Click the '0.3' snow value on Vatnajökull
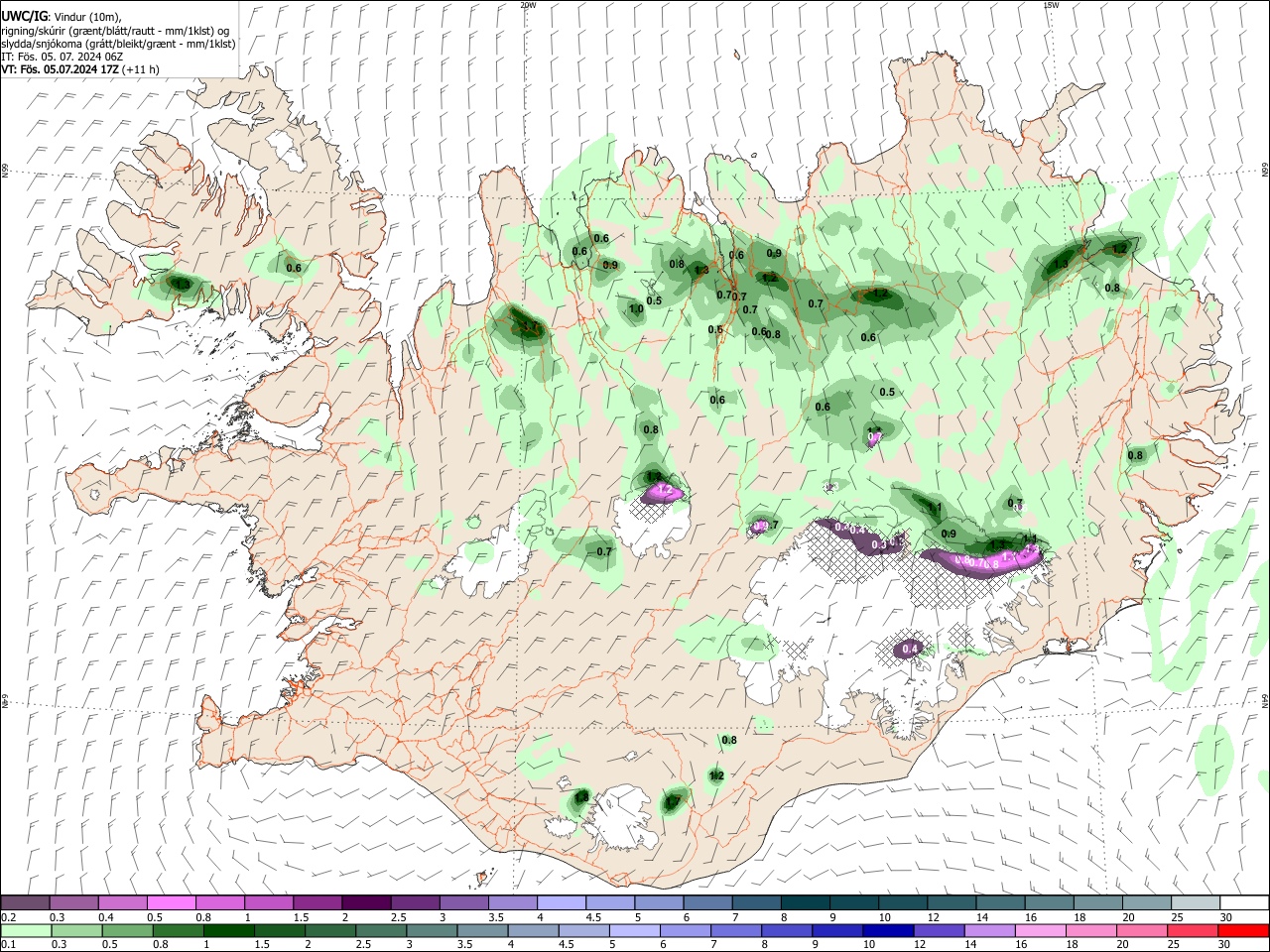Viewport: 1270px width, 952px height. pyautogui.click(x=878, y=544)
